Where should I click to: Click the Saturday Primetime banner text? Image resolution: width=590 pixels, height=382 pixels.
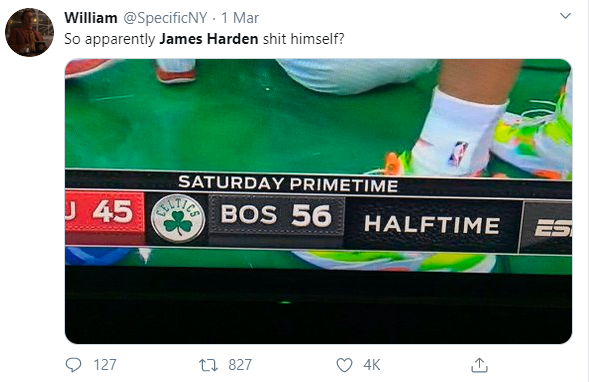pos(288,183)
